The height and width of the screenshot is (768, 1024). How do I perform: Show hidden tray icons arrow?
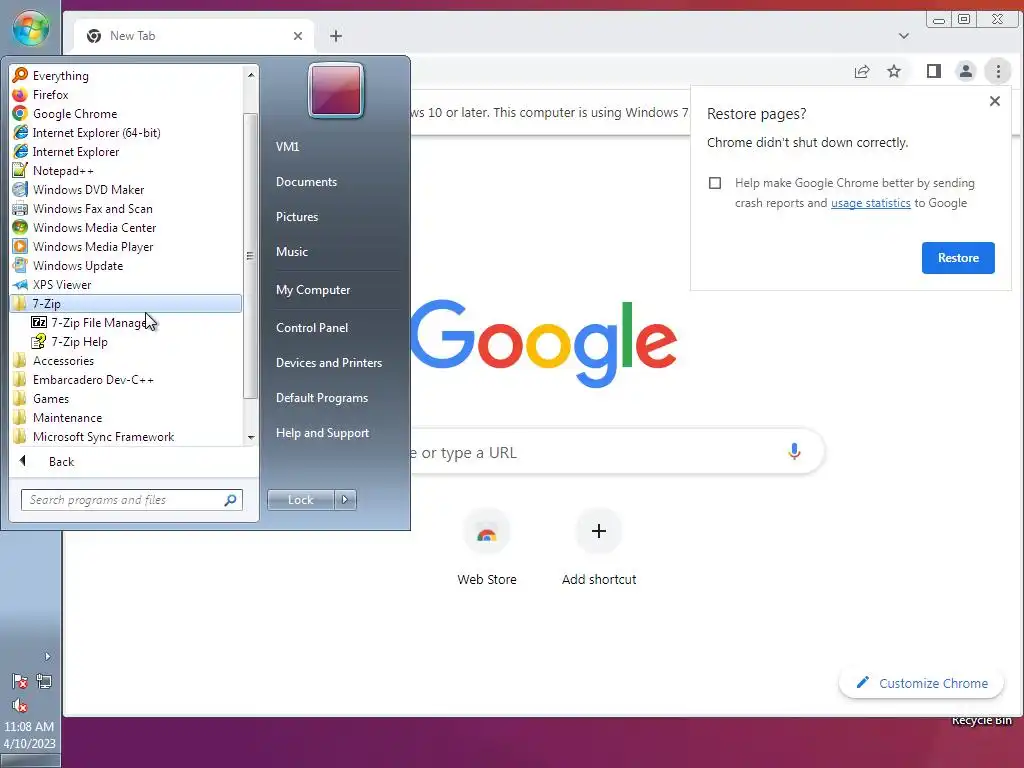click(x=47, y=656)
